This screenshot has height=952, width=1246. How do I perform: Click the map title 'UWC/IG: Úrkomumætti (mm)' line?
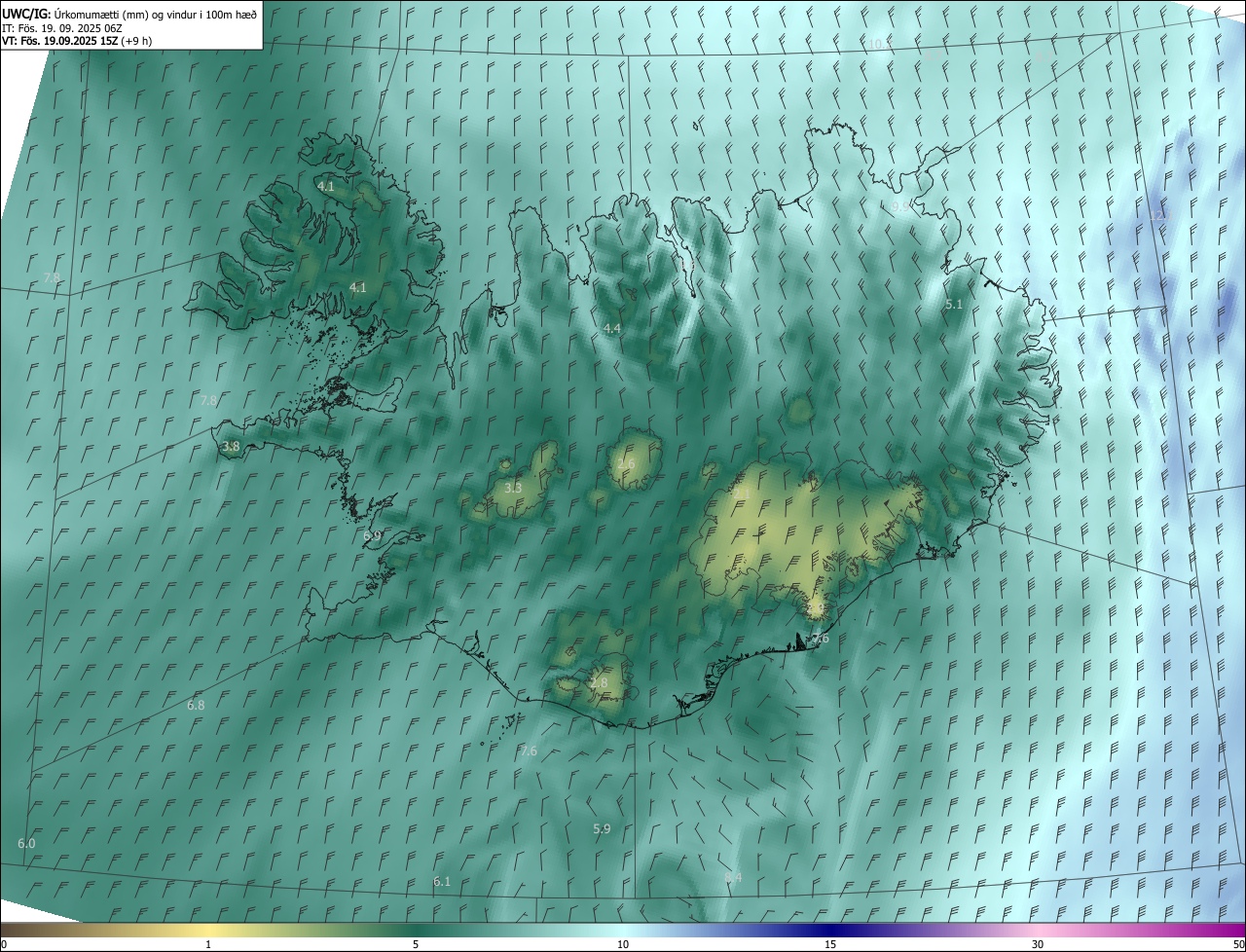[x=129, y=14]
